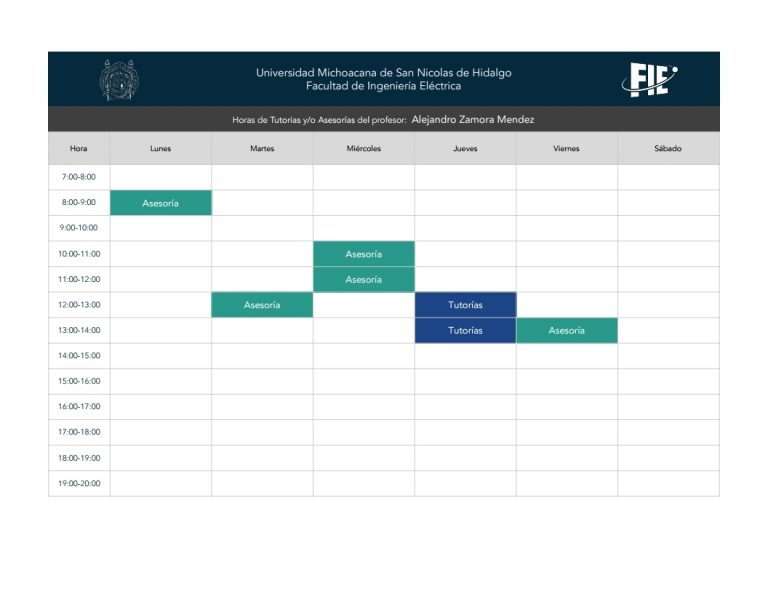Click the professor name Alejandro Zamora Mendez
The width and height of the screenshot is (768, 593).
tap(473, 119)
